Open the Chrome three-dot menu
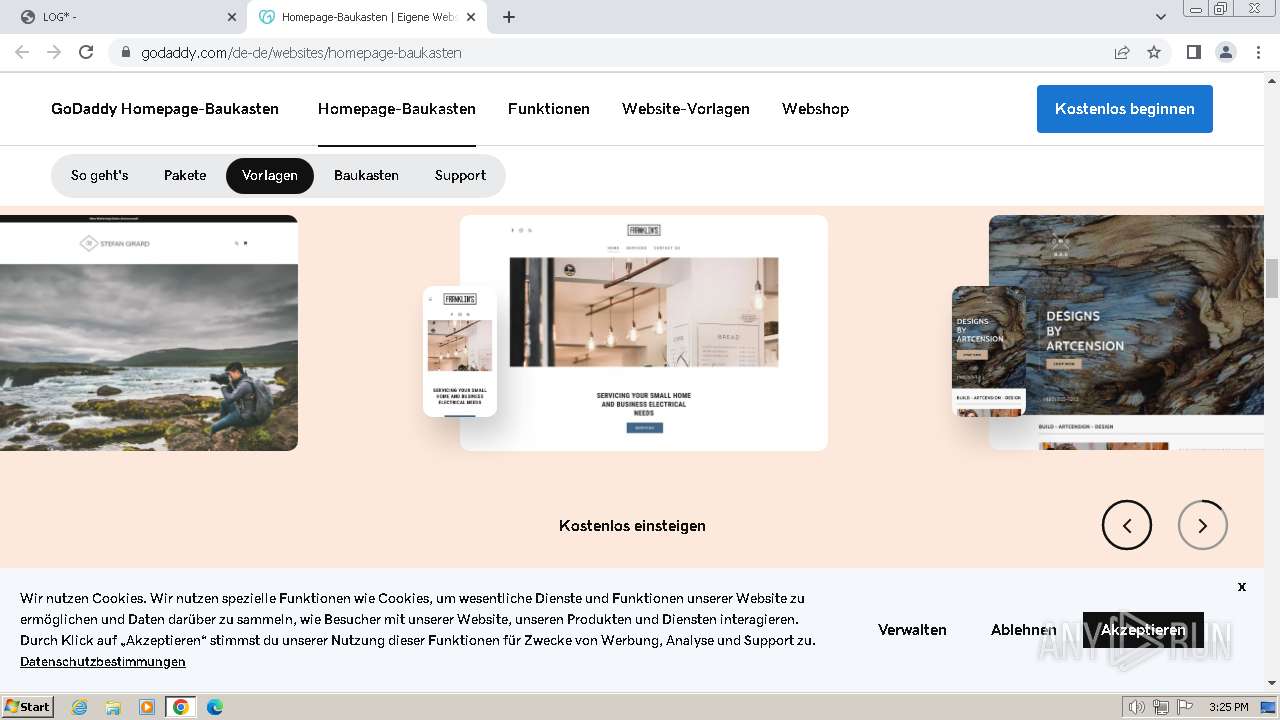This screenshot has width=1280, height=720. (1258, 52)
